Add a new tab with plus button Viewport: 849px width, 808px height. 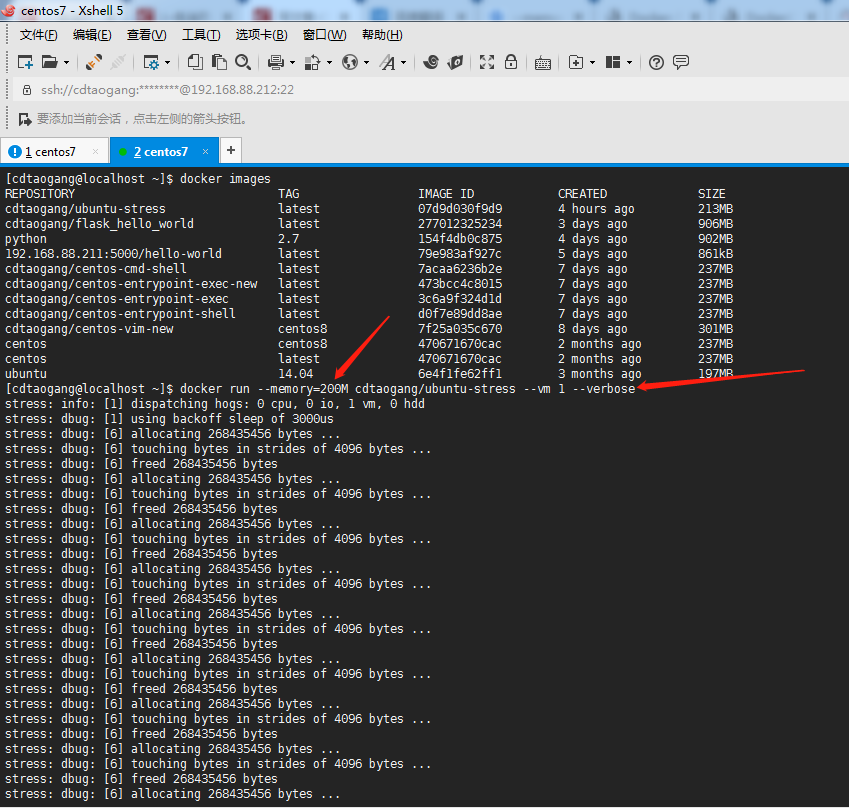coord(231,151)
